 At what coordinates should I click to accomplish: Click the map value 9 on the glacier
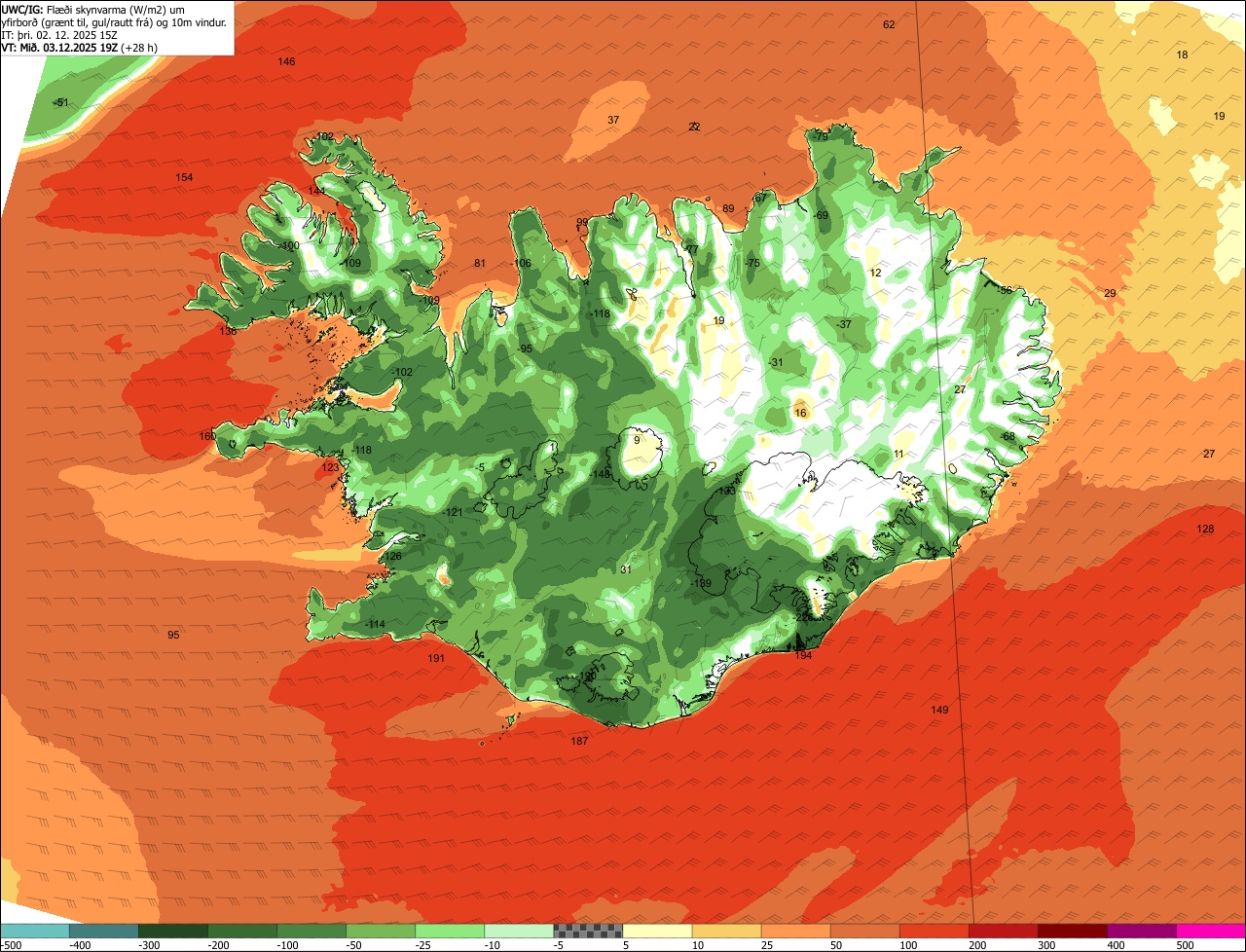(x=637, y=440)
